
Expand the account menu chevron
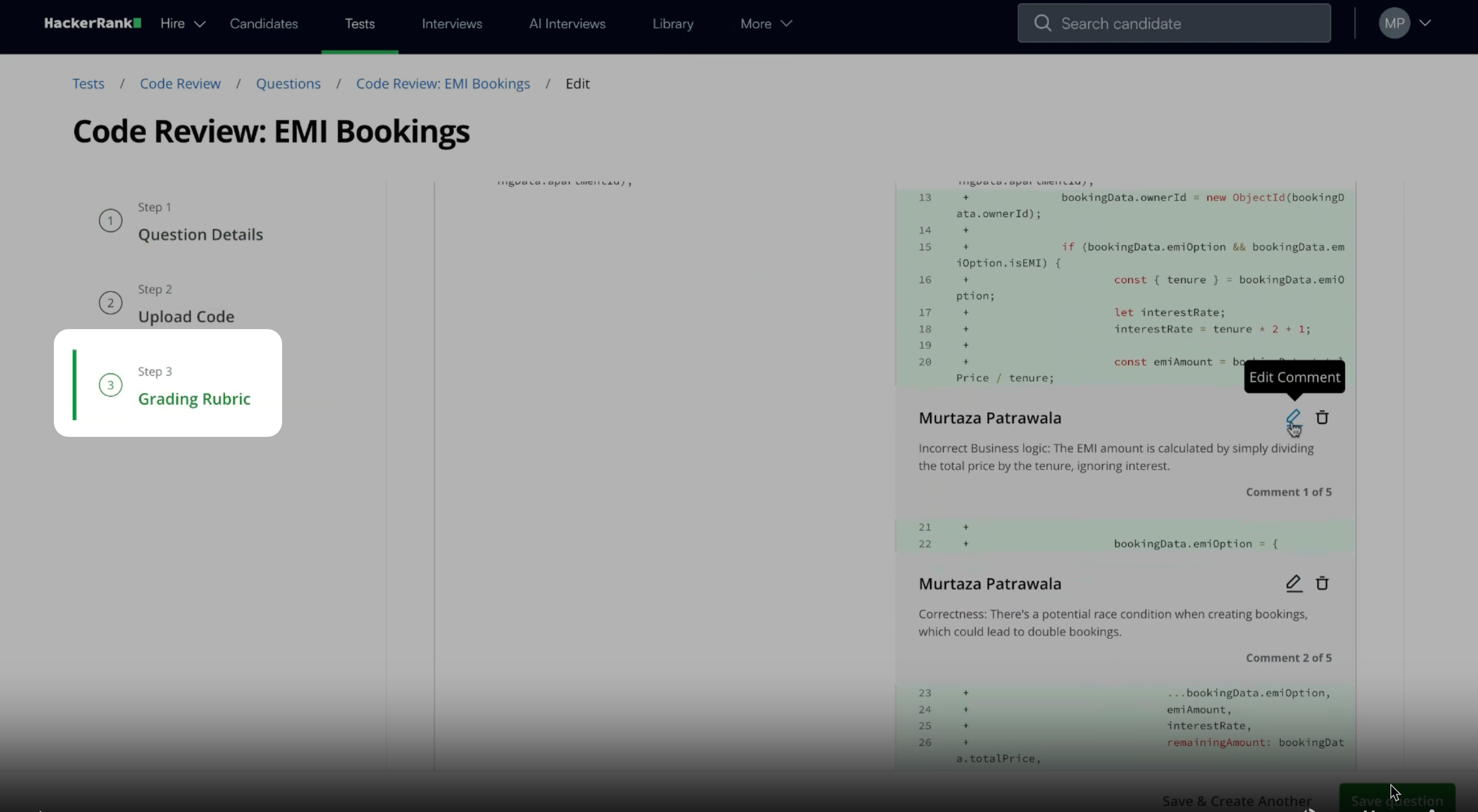tap(1425, 24)
